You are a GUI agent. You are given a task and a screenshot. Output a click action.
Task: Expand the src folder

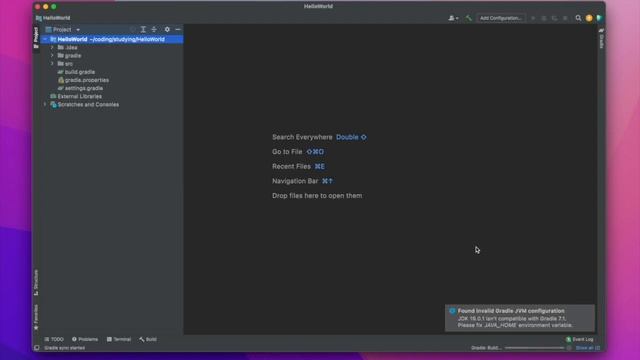coord(52,64)
